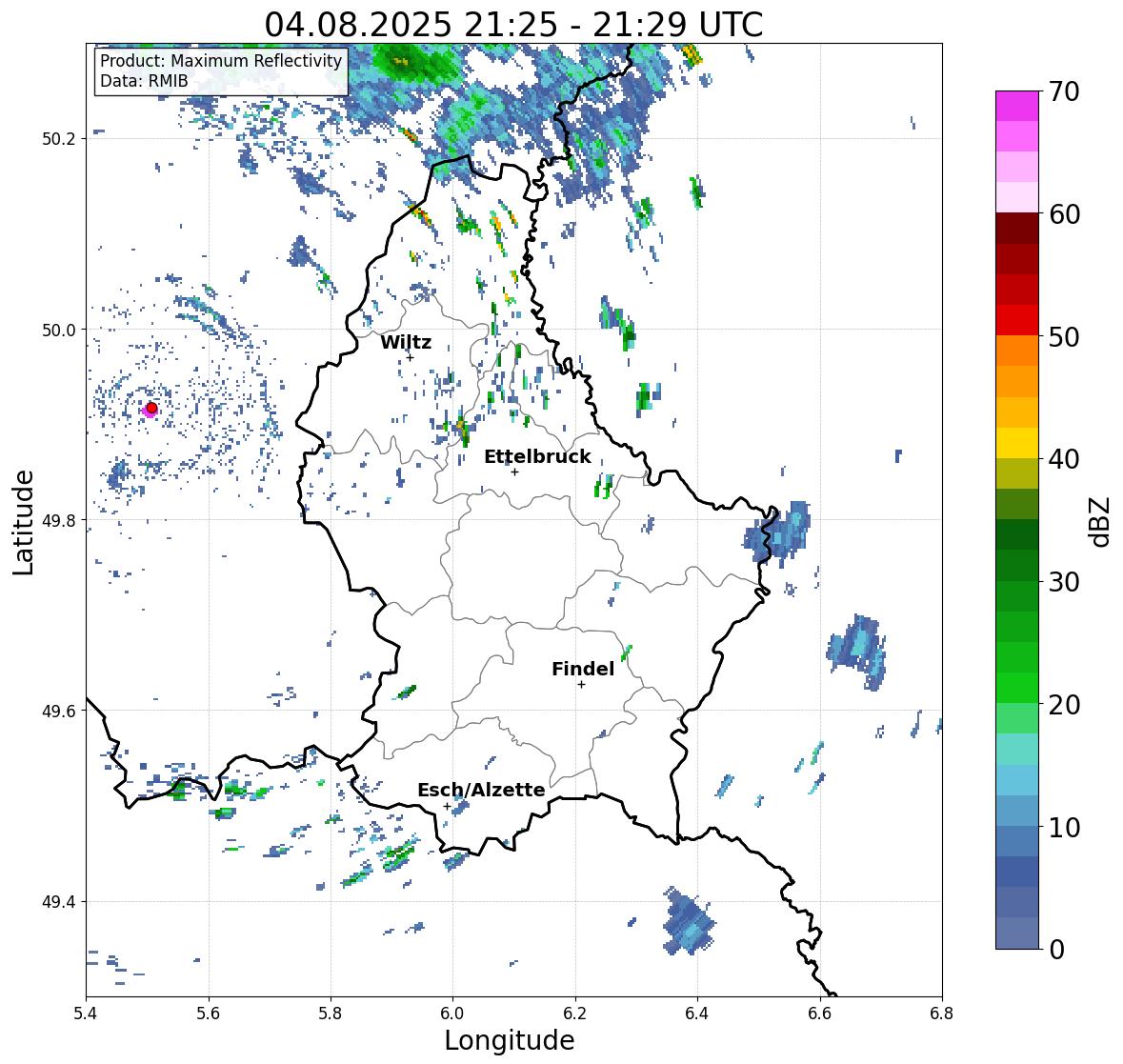Click the 0 value on the colorbar

pyautogui.click(x=1056, y=950)
